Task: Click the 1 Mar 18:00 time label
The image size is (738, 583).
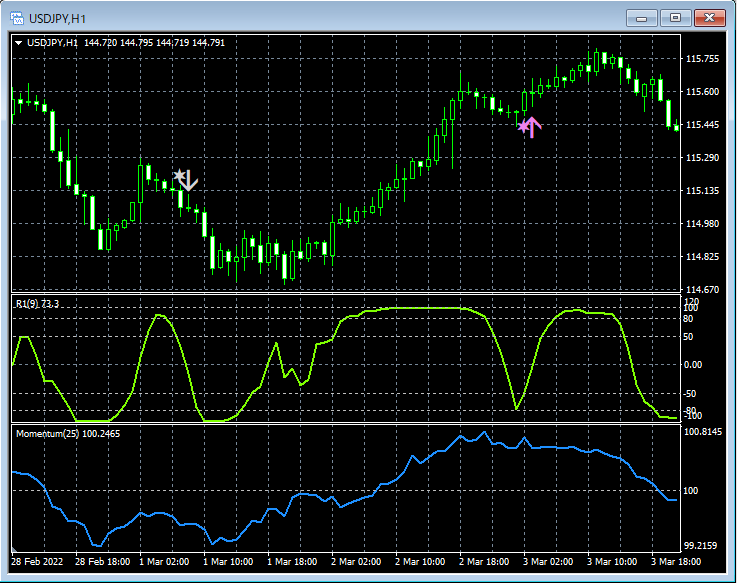Action: point(292,562)
